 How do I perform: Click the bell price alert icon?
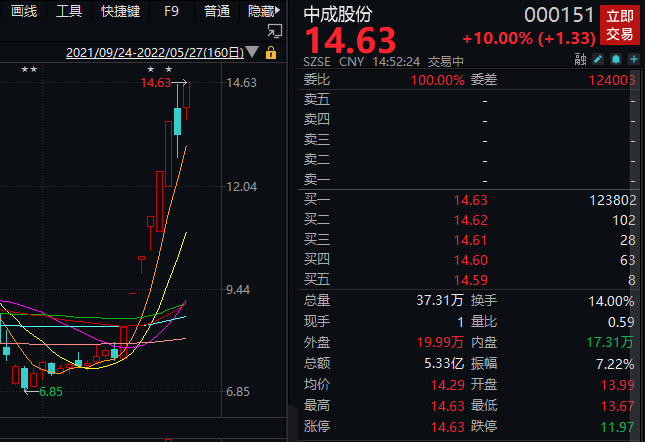(x=616, y=60)
